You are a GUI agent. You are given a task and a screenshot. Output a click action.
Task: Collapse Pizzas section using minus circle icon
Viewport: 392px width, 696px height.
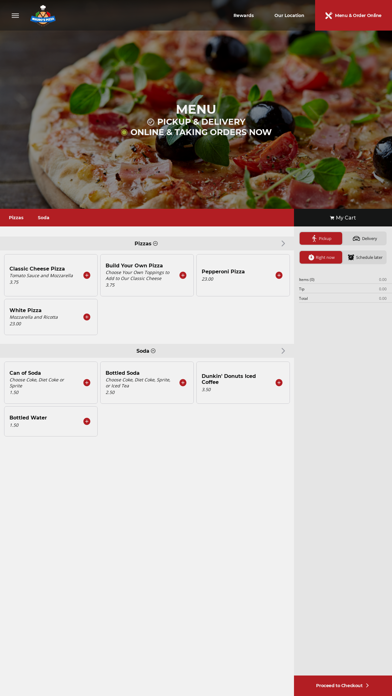pos(155,243)
